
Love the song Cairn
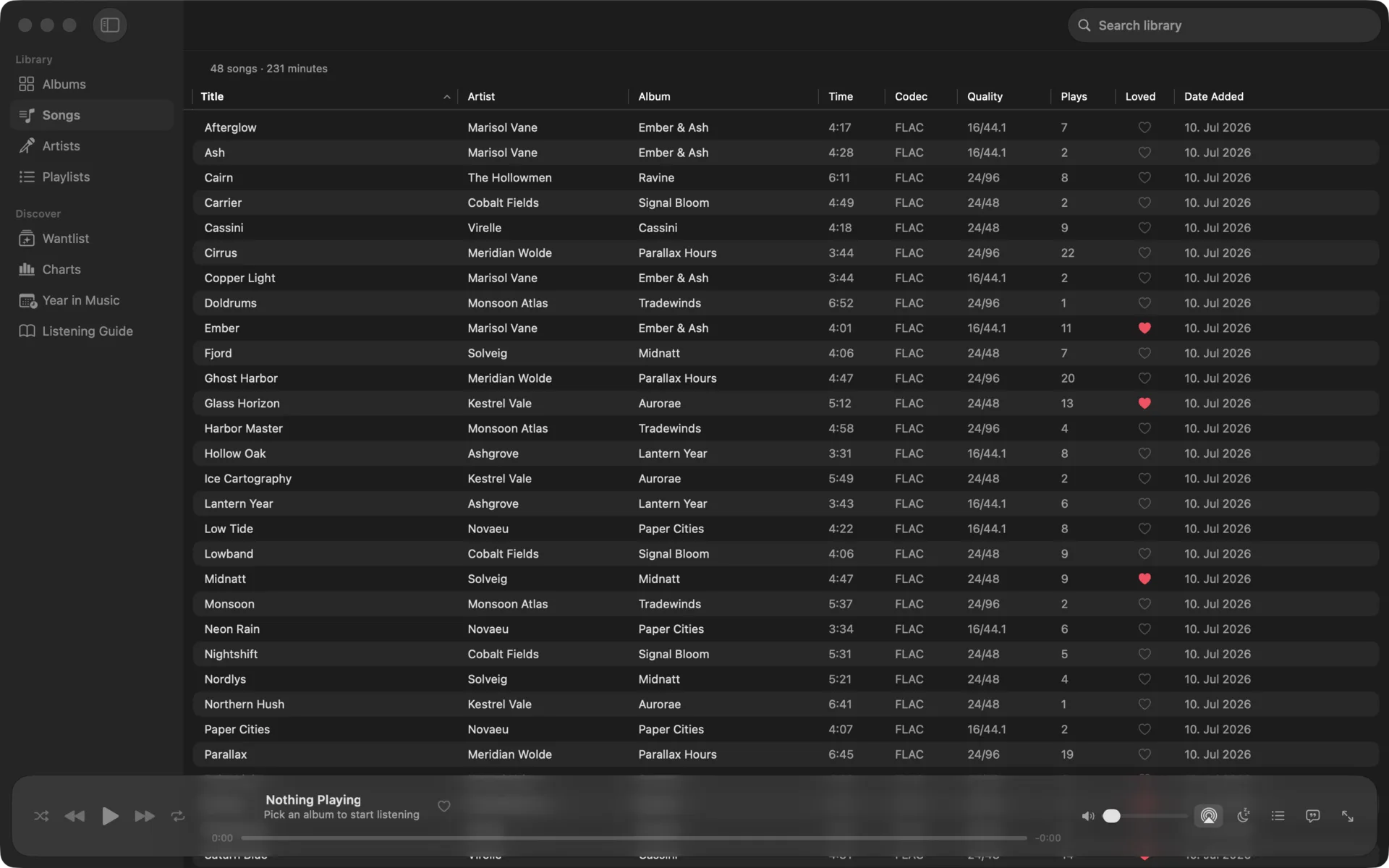(1144, 178)
